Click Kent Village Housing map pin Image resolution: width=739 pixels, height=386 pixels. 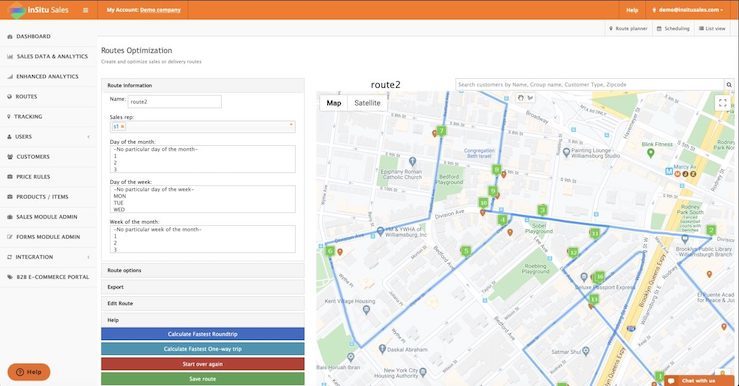[366, 310]
